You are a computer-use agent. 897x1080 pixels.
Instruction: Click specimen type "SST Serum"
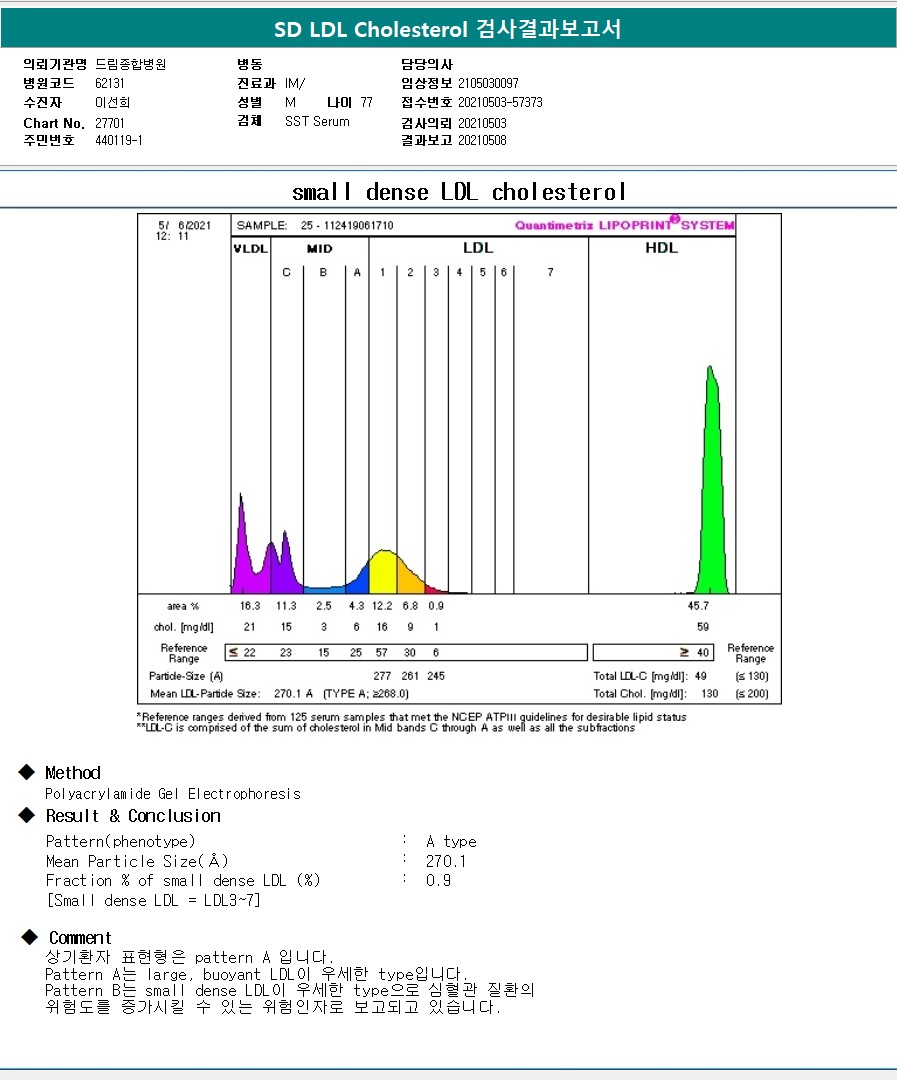click(x=317, y=121)
